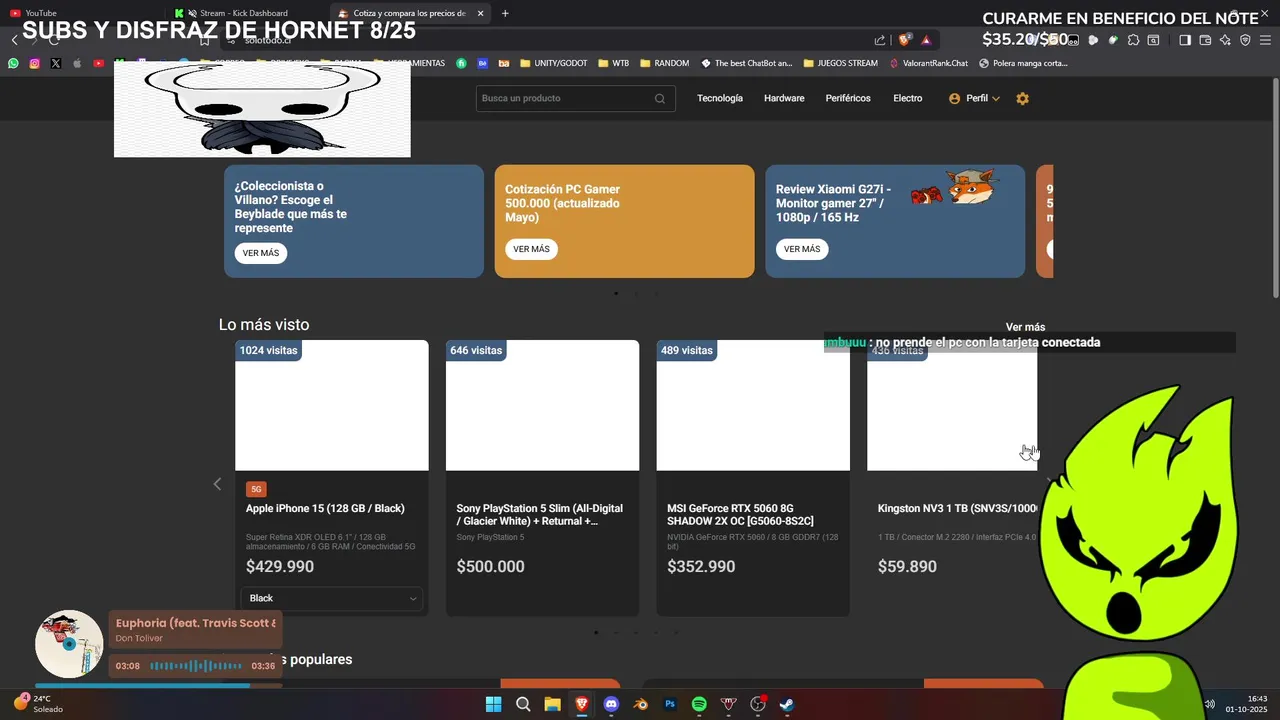Image resolution: width=1280 pixels, height=720 pixels.
Task: Open the WTB bookmarks folder
Action: (x=614, y=63)
